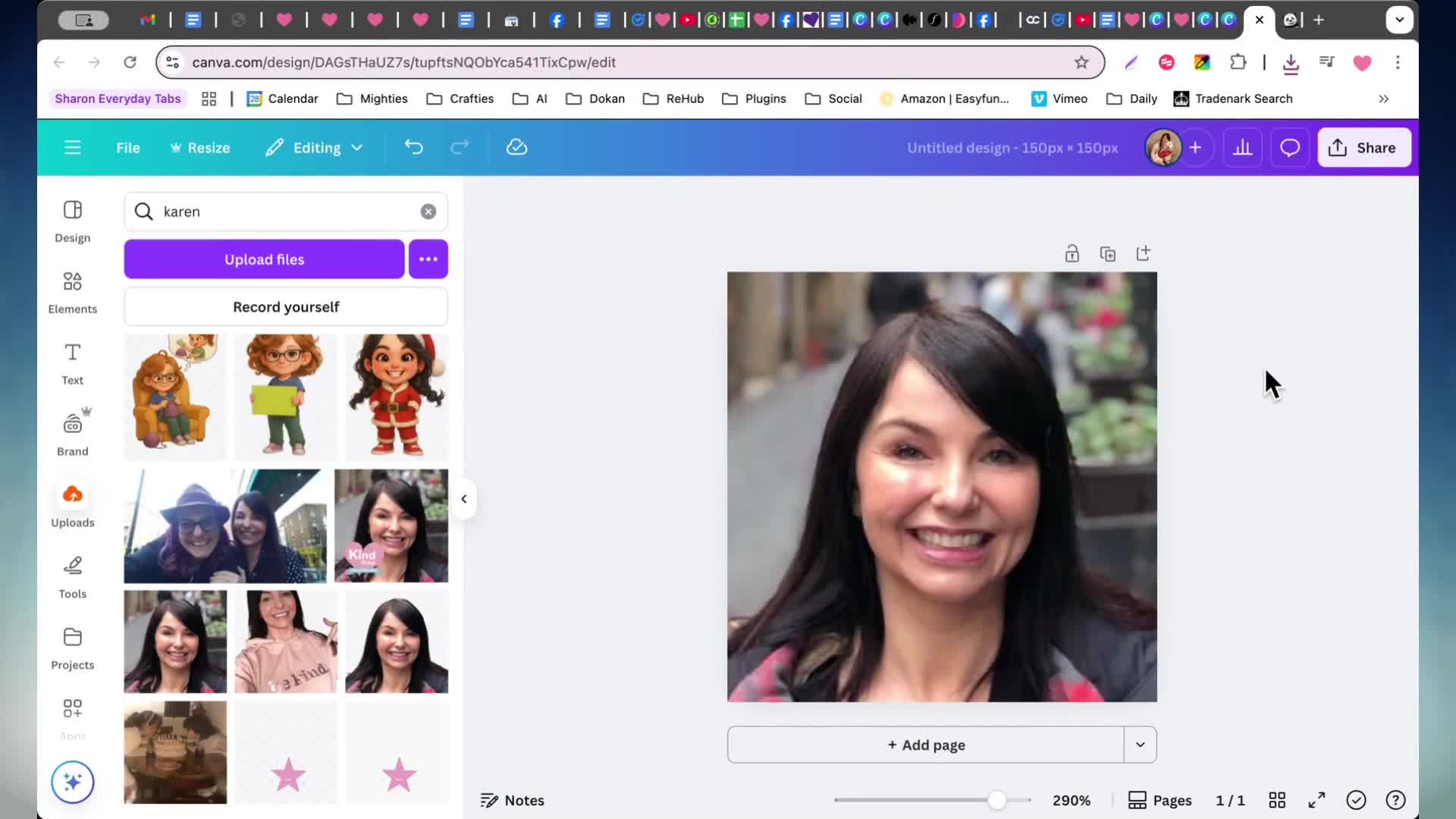
Task: Click the zoom slider handle
Action: coord(996,800)
